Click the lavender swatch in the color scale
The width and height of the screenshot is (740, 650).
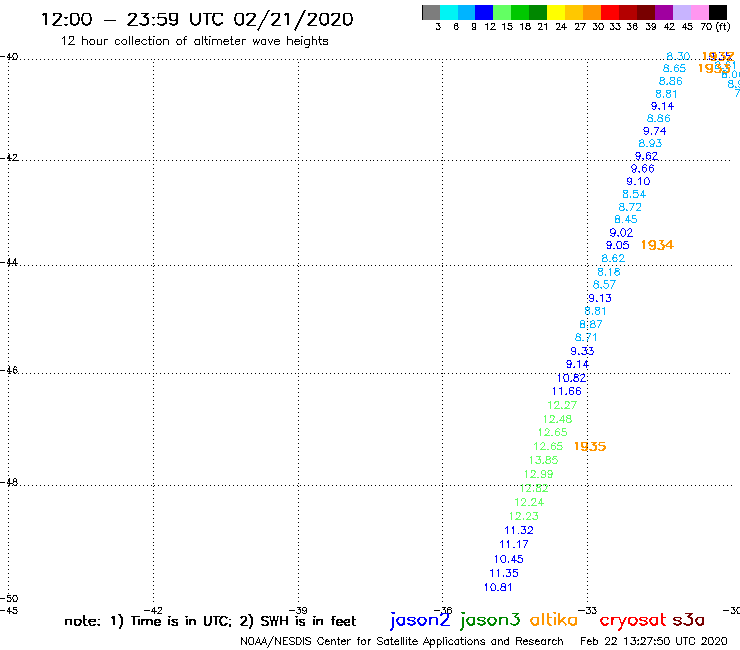click(x=682, y=12)
